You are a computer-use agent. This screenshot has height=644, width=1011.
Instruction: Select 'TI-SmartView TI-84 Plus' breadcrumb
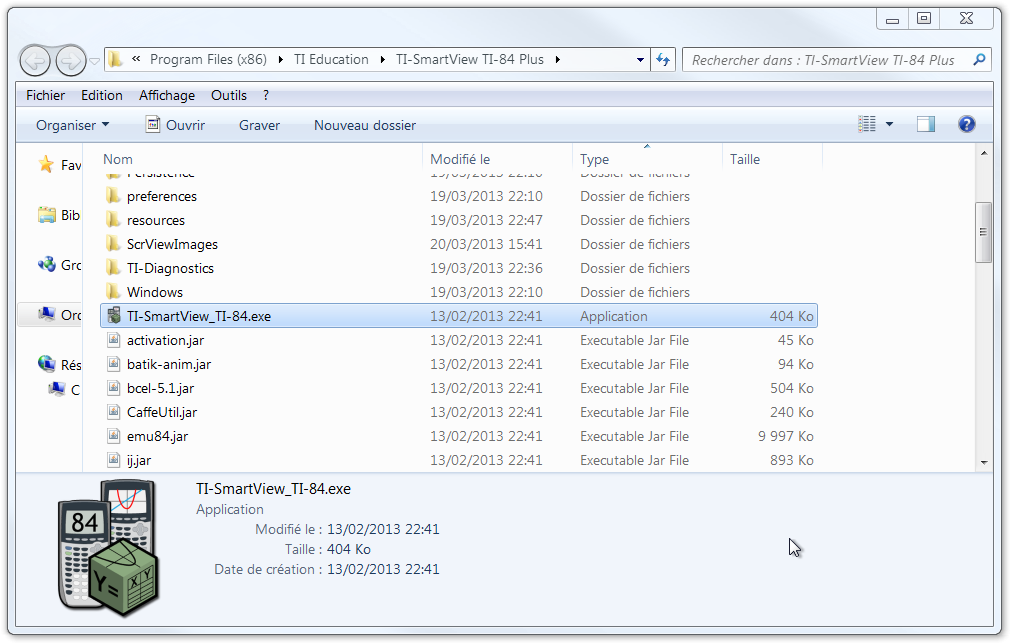coord(470,59)
